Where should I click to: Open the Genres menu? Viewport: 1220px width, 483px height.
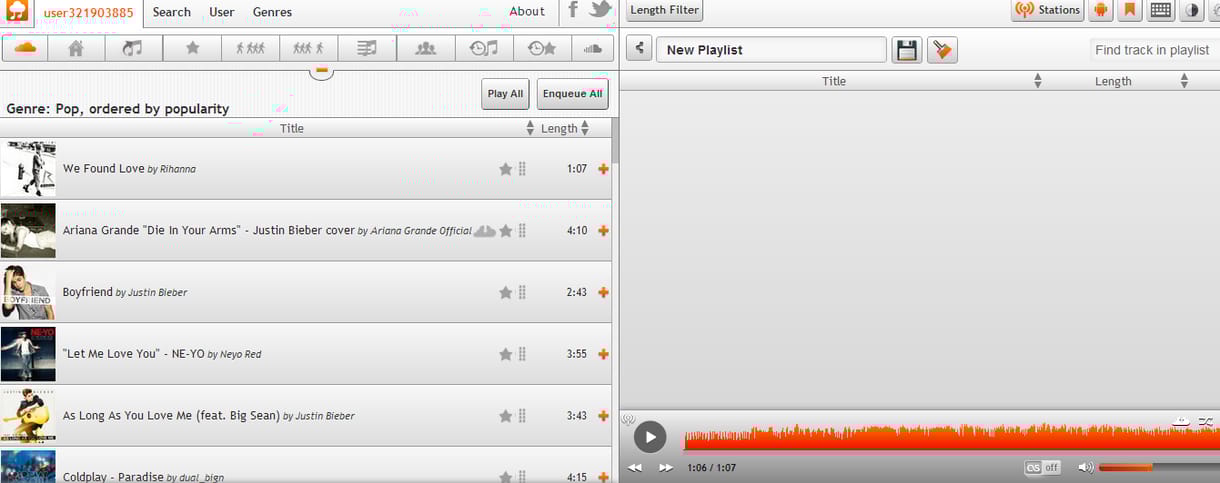(272, 12)
